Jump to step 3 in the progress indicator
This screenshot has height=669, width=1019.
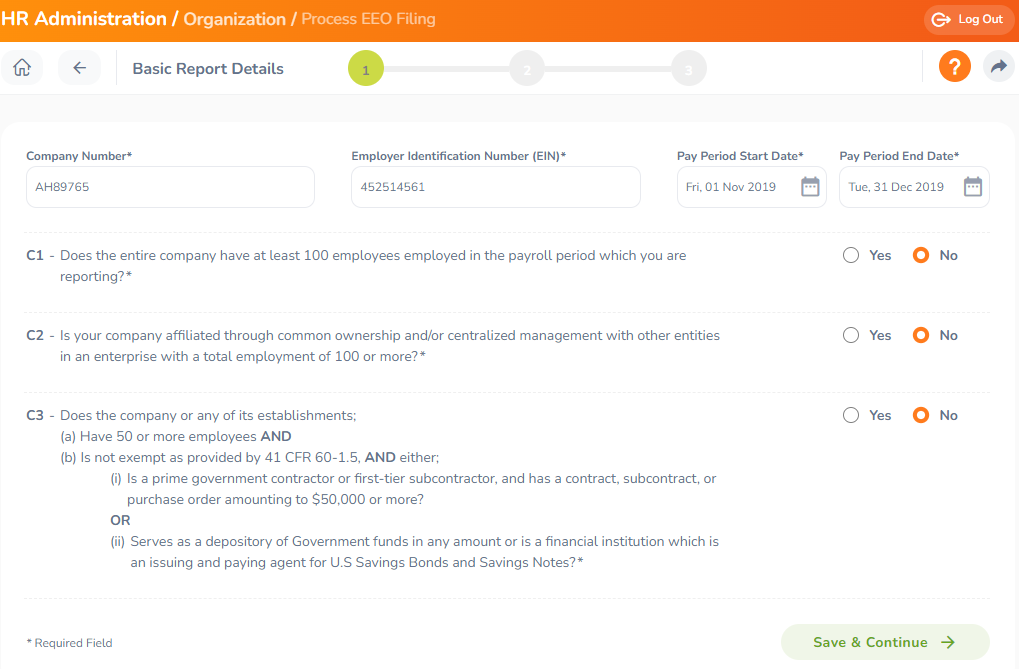click(x=688, y=68)
